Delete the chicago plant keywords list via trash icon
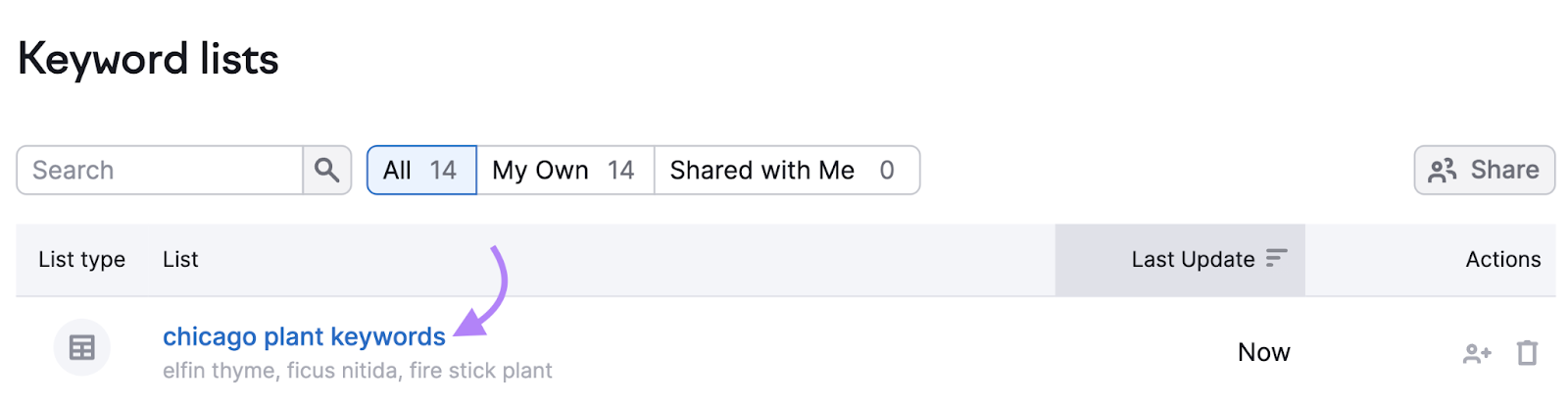This screenshot has height=407, width=1568. [x=1527, y=353]
